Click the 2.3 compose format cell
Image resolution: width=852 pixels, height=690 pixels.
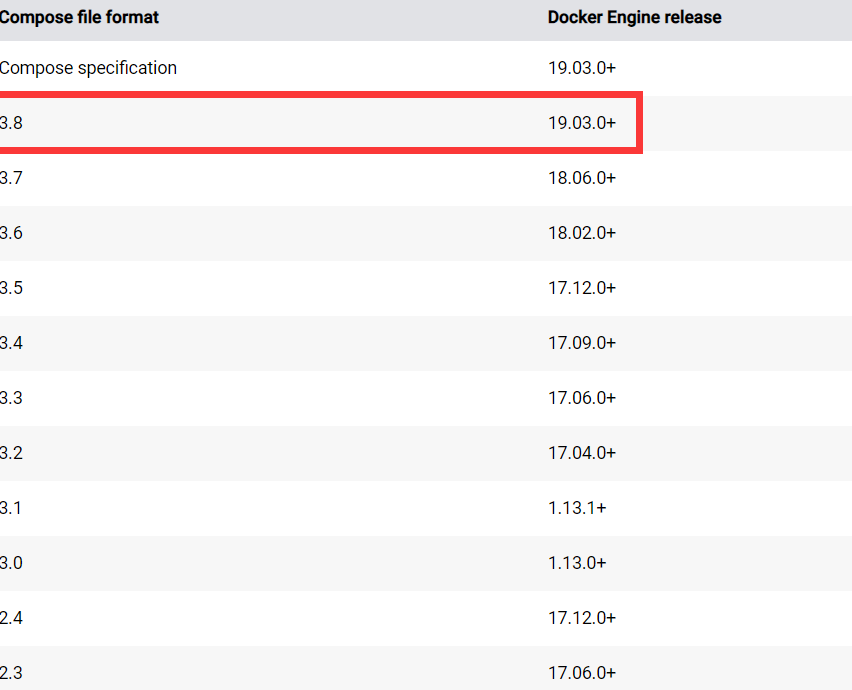coord(11,673)
